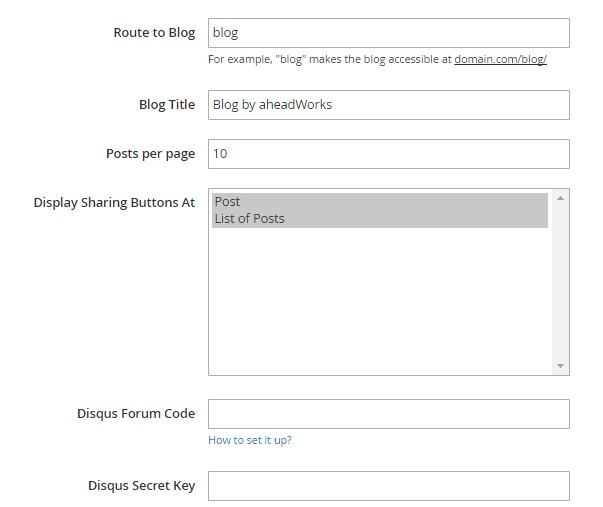Click the Display Sharing Buttons At label
Image resolution: width=603 pixels, height=507 pixels.
coord(114,203)
